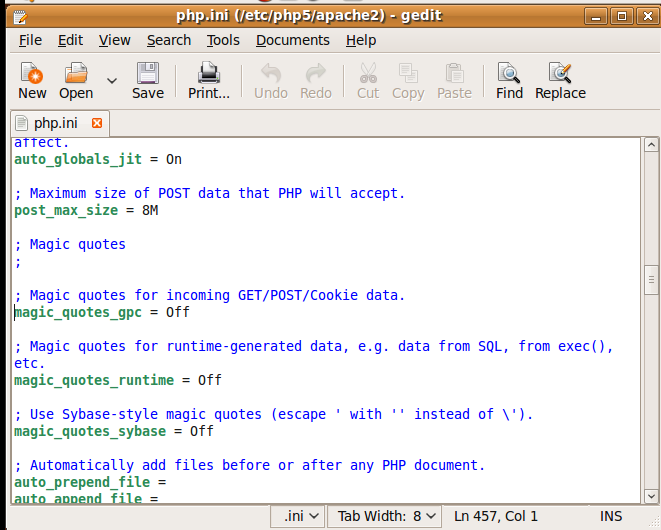This screenshot has width=661, height=530.
Task: Click the 'Automatically add files' comment line
Action: 250,465
